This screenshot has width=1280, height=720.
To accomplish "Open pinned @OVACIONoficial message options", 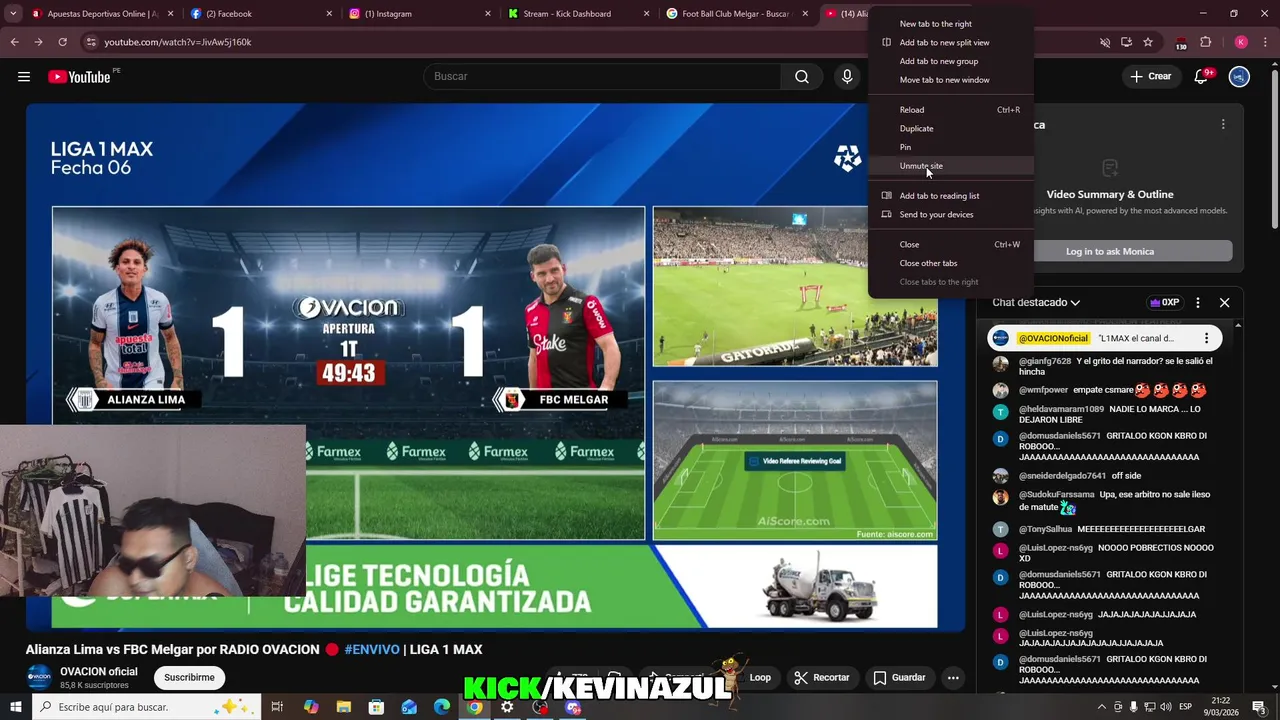I will 1206,338.
